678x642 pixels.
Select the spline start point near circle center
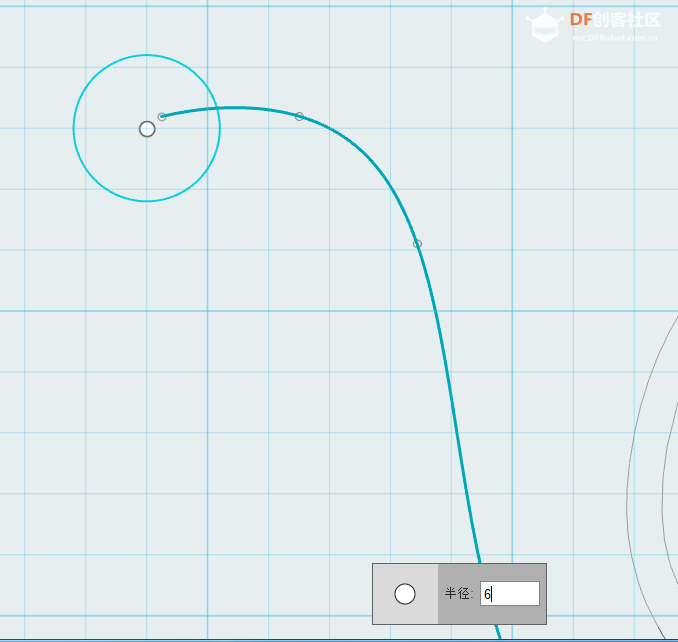[162, 117]
